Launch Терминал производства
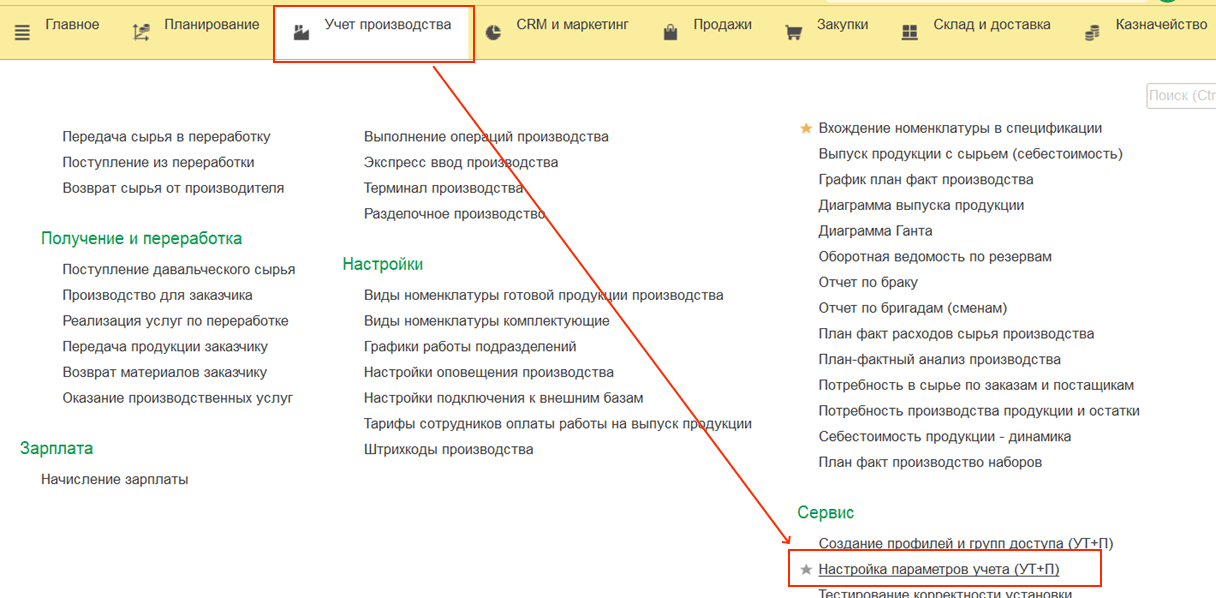This screenshot has height=598, width=1216. [x=443, y=188]
